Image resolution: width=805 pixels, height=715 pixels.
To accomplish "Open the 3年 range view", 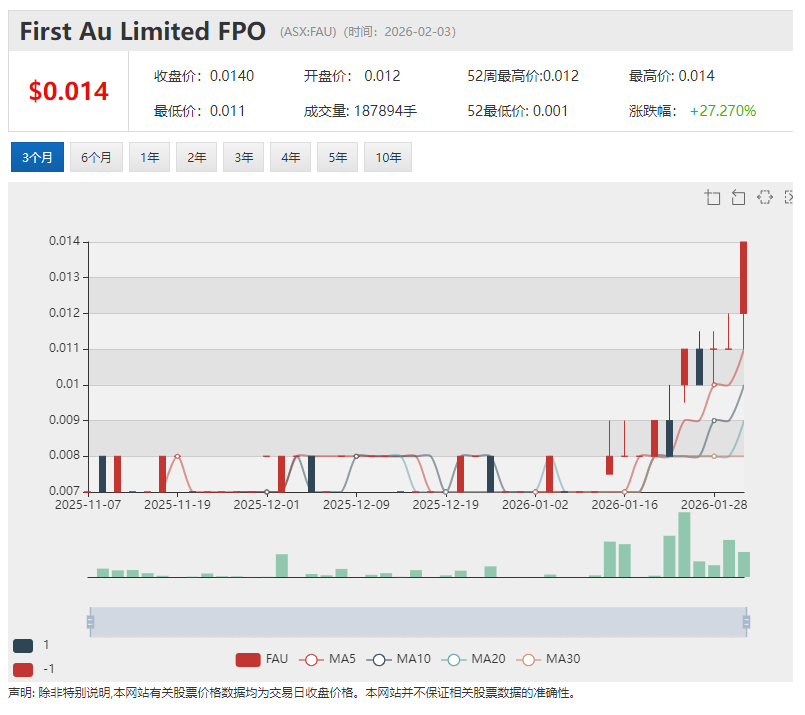I will pyautogui.click(x=243, y=157).
